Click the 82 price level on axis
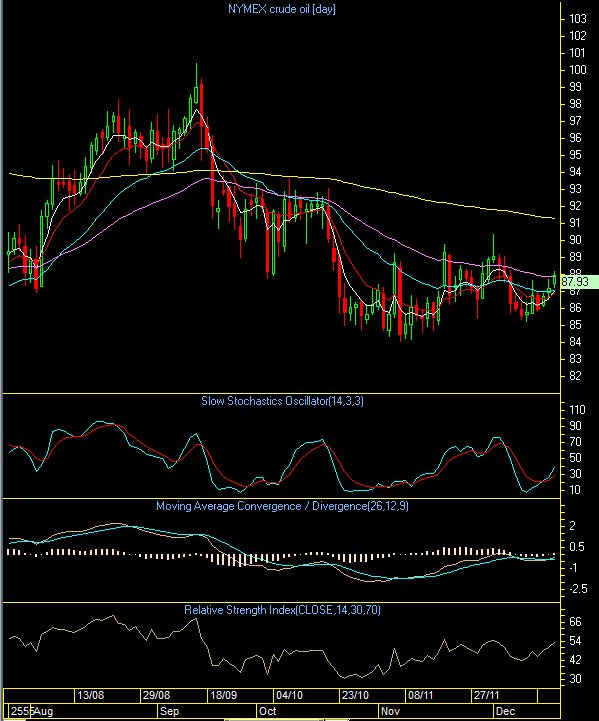The width and height of the screenshot is (599, 721). click(575, 376)
